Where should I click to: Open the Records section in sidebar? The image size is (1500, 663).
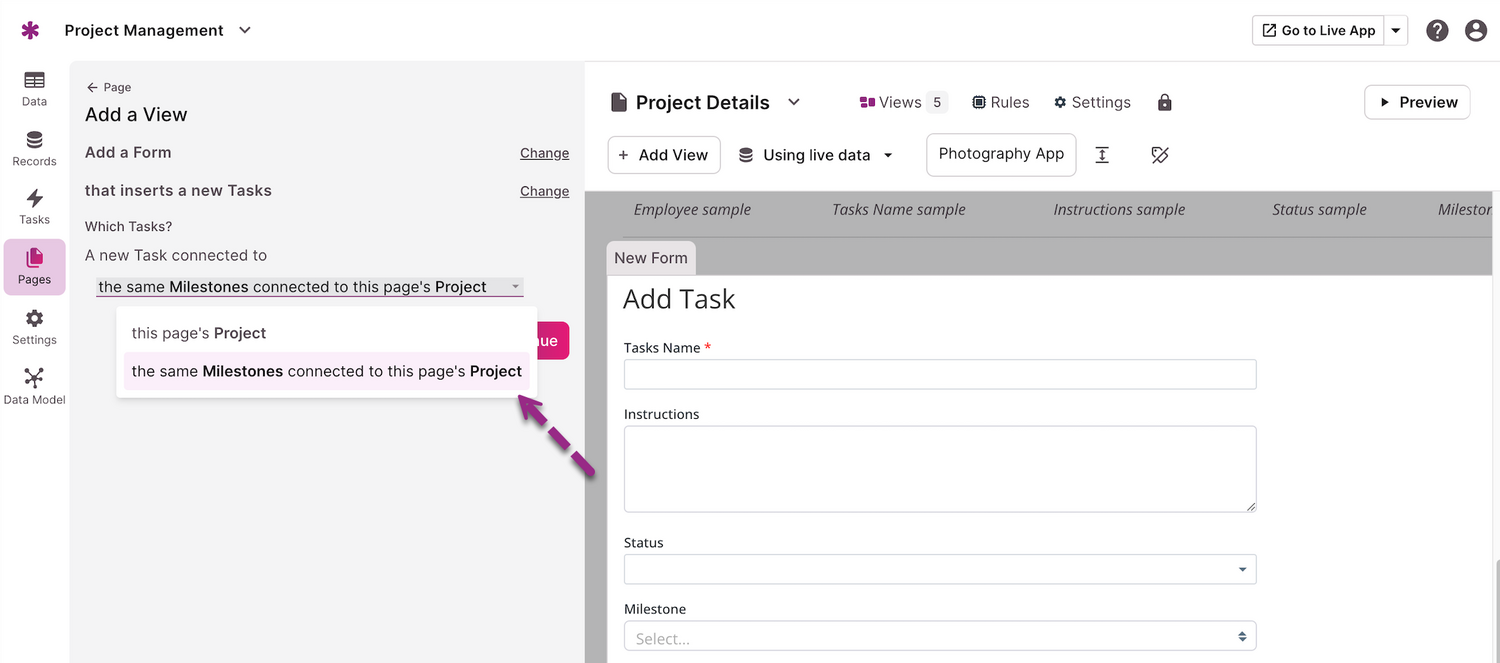[34, 148]
